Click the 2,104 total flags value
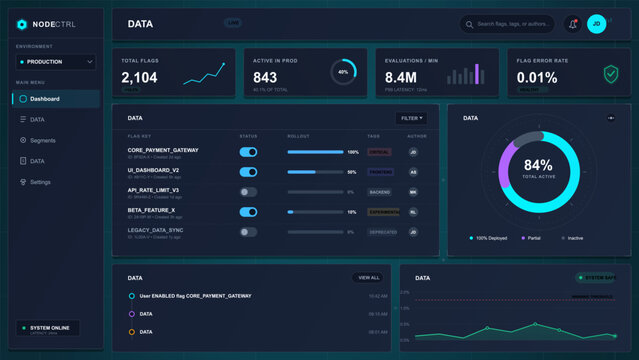Screen dimensions: 639x360 click(x=139, y=77)
